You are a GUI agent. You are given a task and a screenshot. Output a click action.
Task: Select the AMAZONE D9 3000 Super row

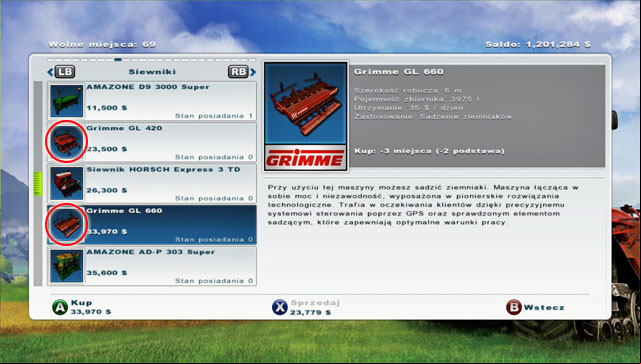pos(152,101)
